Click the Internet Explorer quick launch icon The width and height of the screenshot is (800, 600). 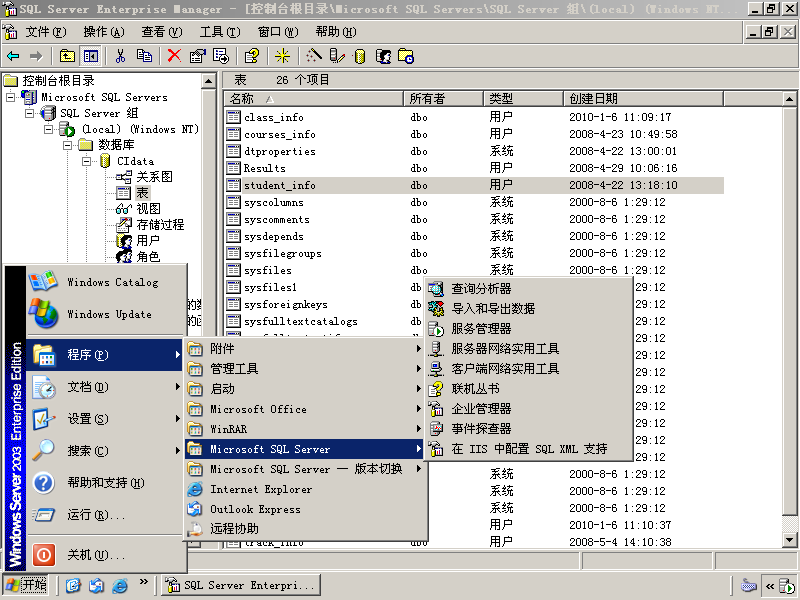tap(120, 585)
